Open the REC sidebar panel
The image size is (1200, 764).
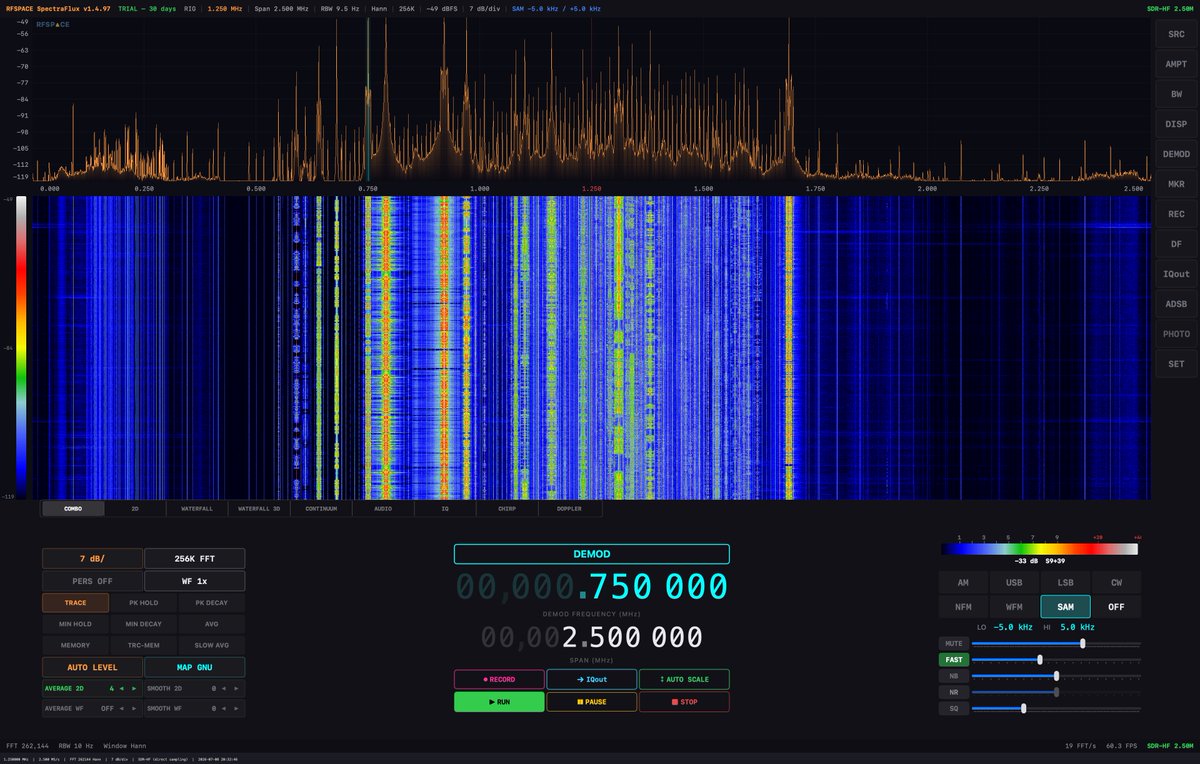(x=1176, y=214)
